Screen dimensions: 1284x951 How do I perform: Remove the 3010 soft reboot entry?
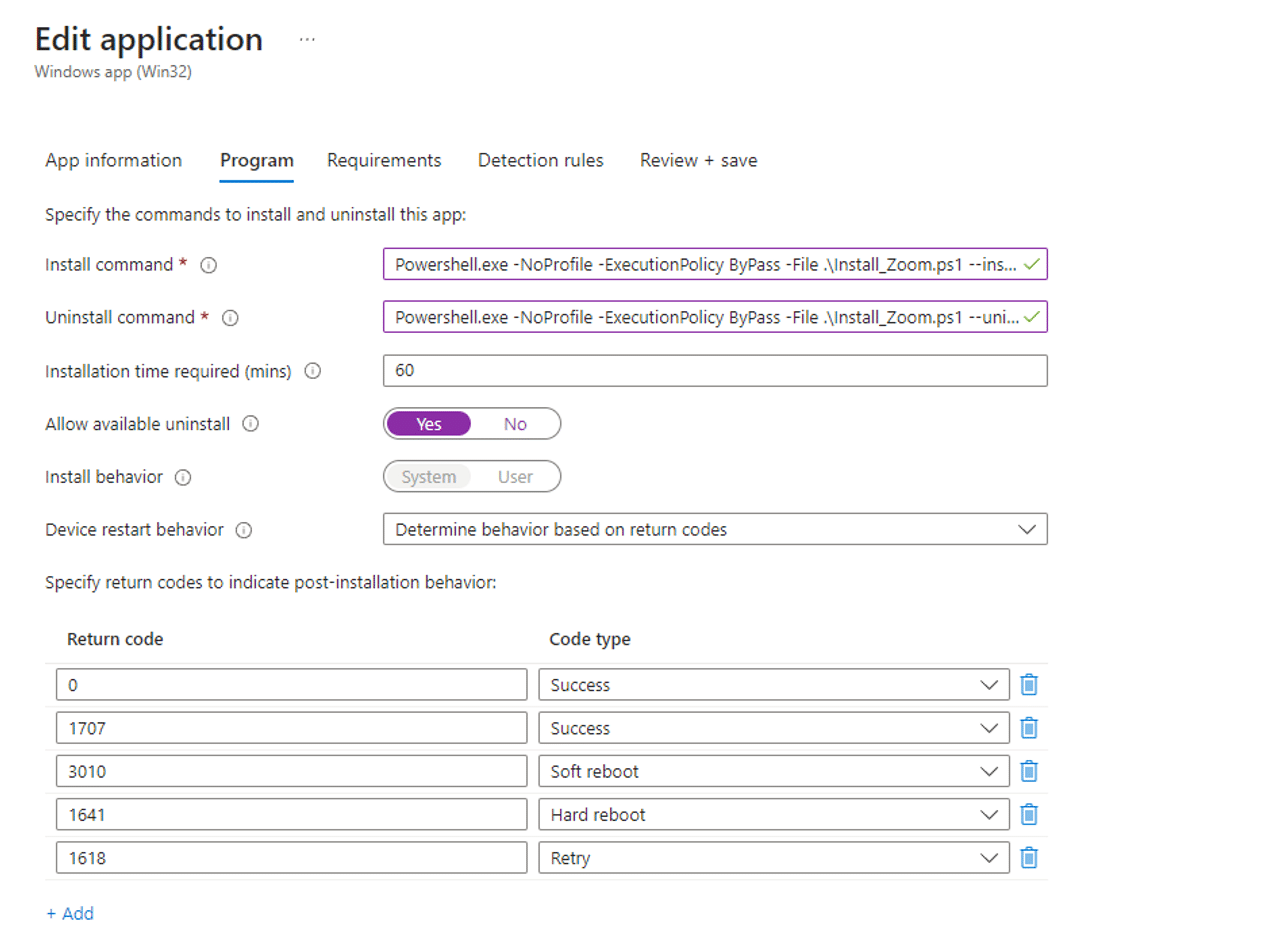1028,770
